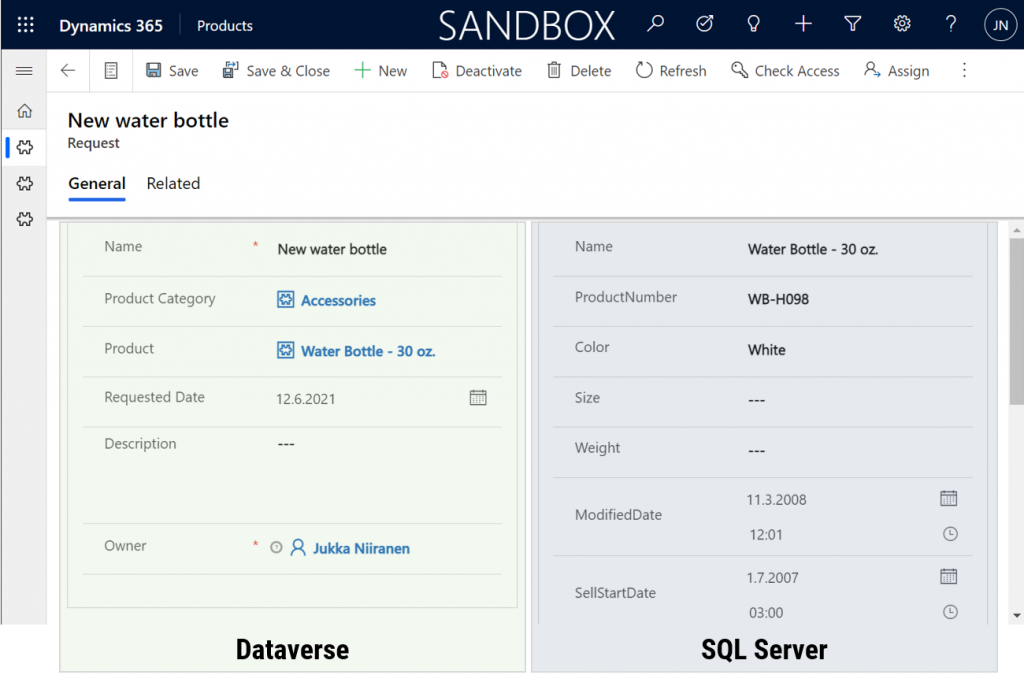Select the active puzzle-piece sidebar entity
Image resolution: width=1024 pixels, height=675 pixels.
click(25, 148)
